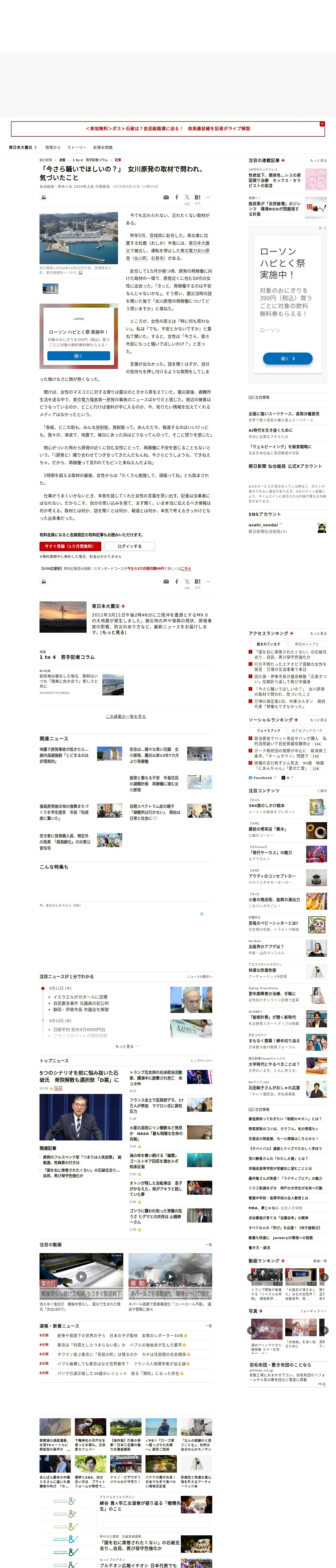Open 一覧 link beside 速報・新着ニュース
The width and height of the screenshot is (336, 1568).
(x=208, y=1326)
